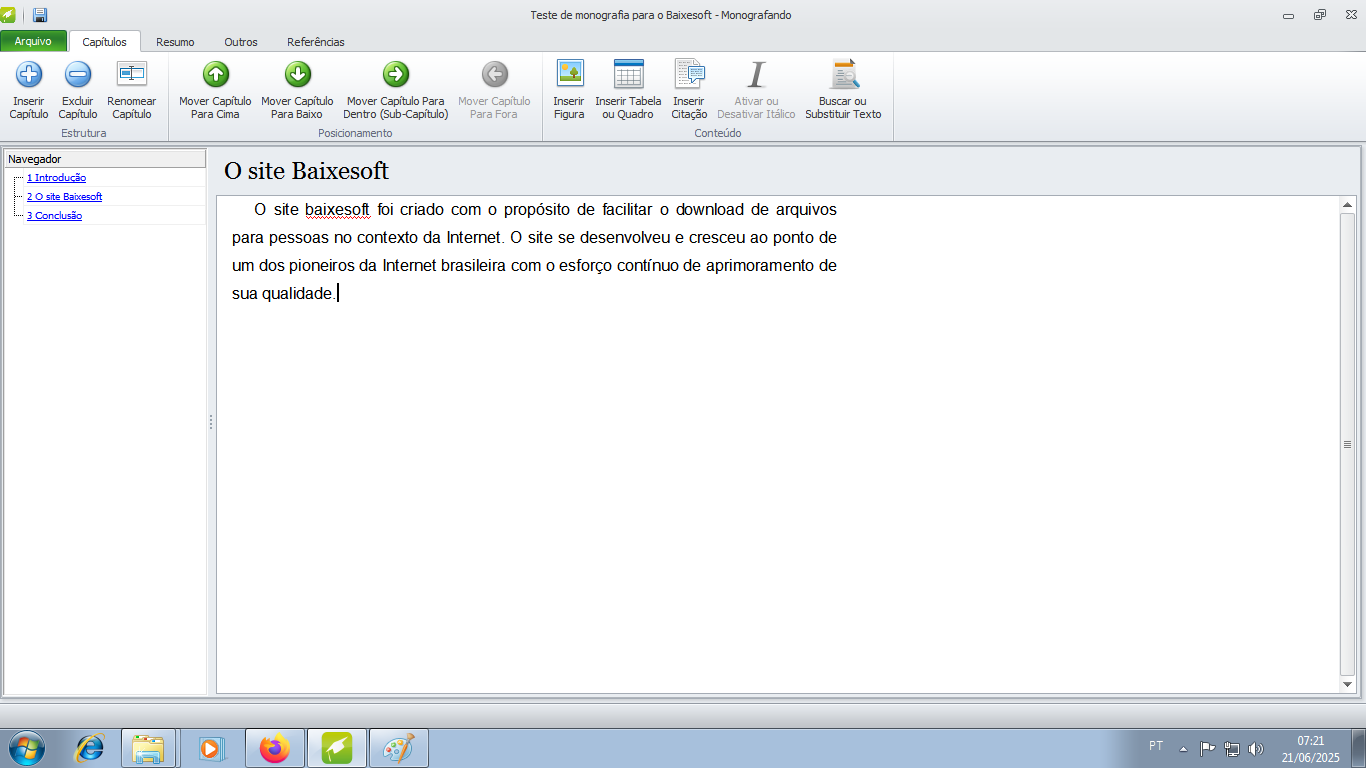Image resolution: width=1366 pixels, height=768 pixels.
Task: Switch to the Resumo tab
Action: click(x=175, y=42)
